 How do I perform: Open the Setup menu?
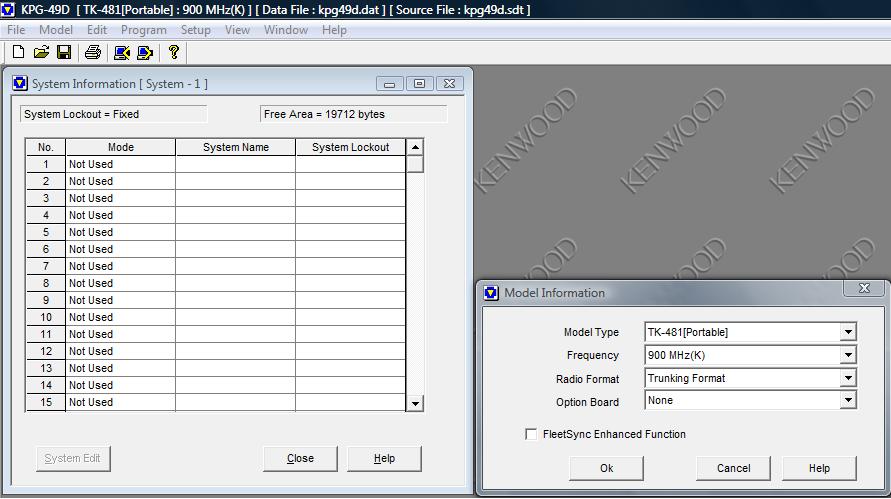click(x=195, y=30)
